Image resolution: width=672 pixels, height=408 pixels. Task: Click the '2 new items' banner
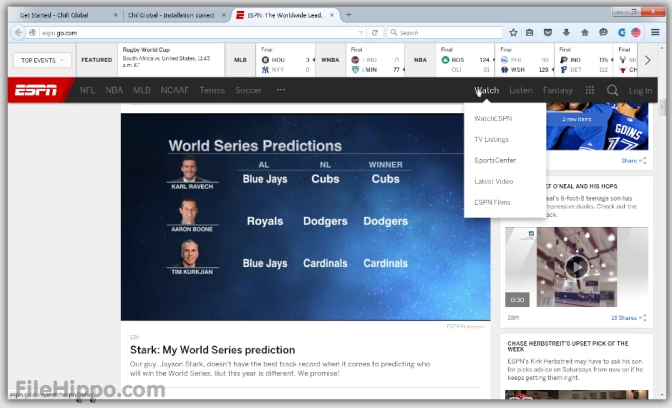(x=576, y=119)
